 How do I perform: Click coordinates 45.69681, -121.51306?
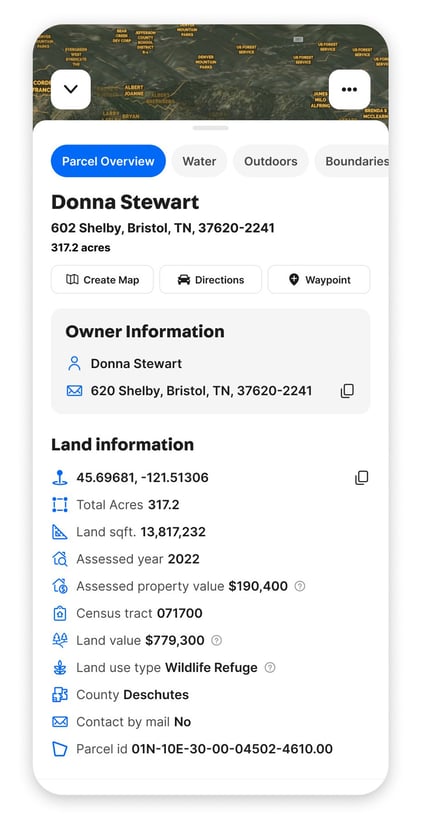point(143,478)
